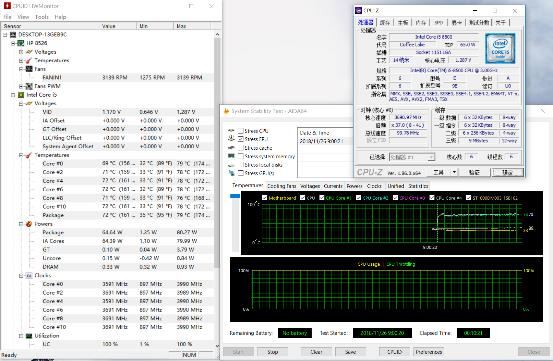Click the Fans PWM section icon
The image size is (553, 361).
(29, 86)
